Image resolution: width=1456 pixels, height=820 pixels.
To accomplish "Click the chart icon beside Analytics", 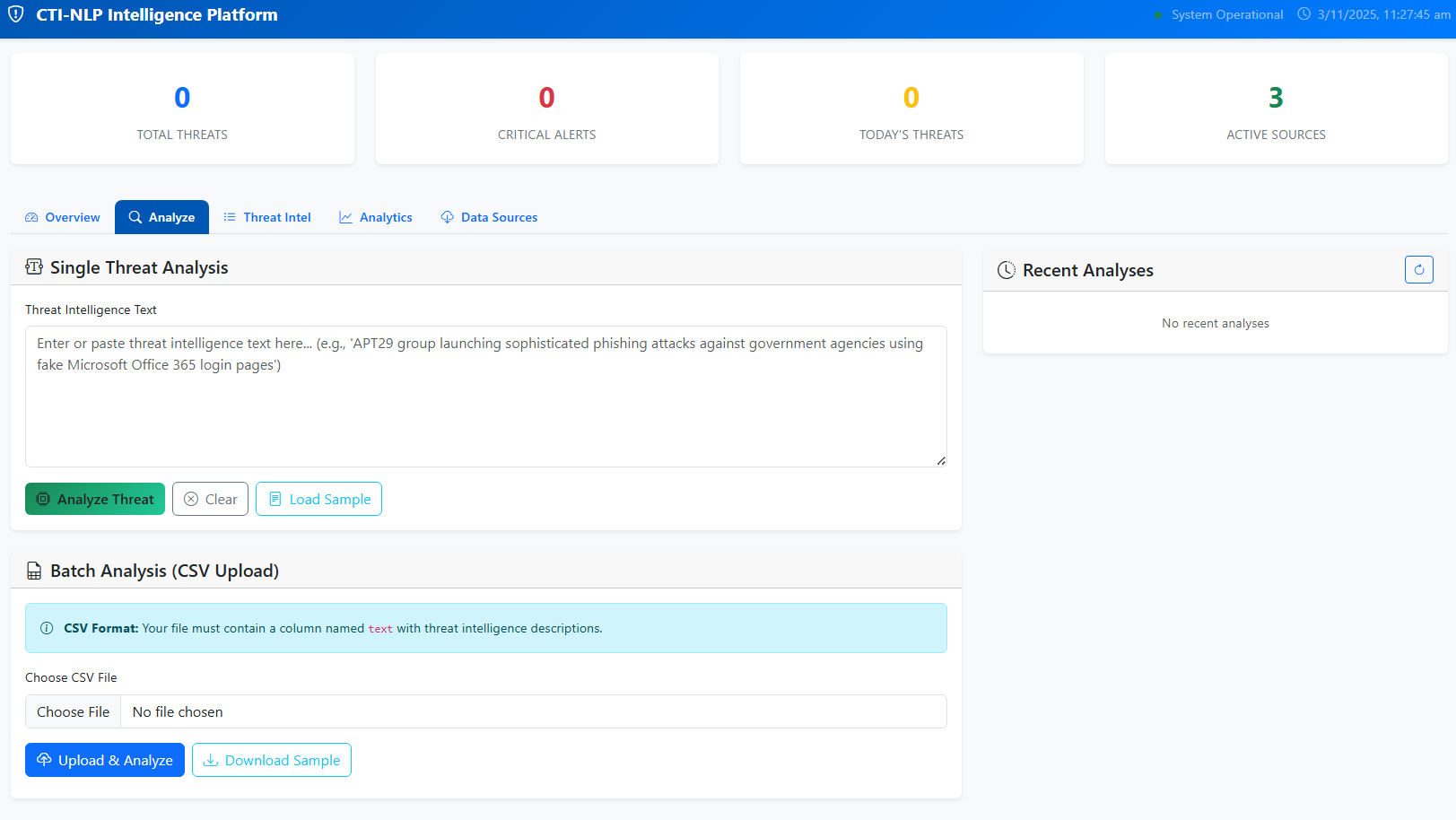I will [x=344, y=216].
